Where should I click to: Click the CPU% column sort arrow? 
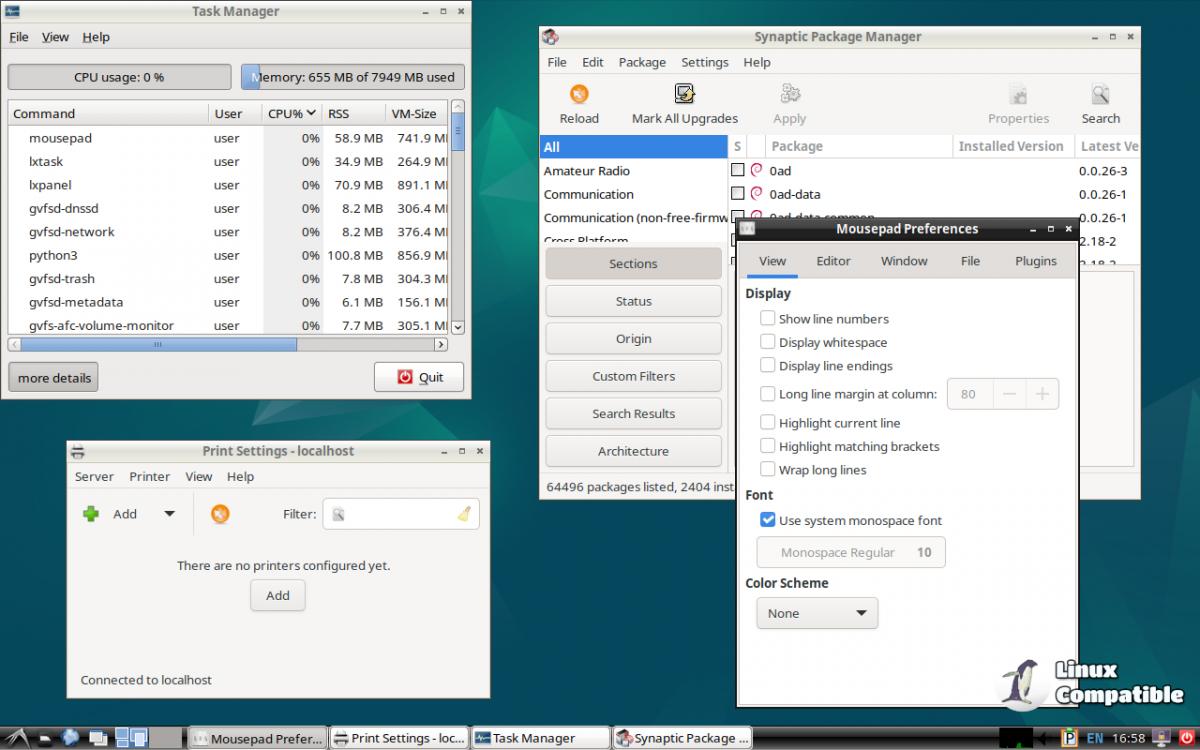[x=311, y=114]
